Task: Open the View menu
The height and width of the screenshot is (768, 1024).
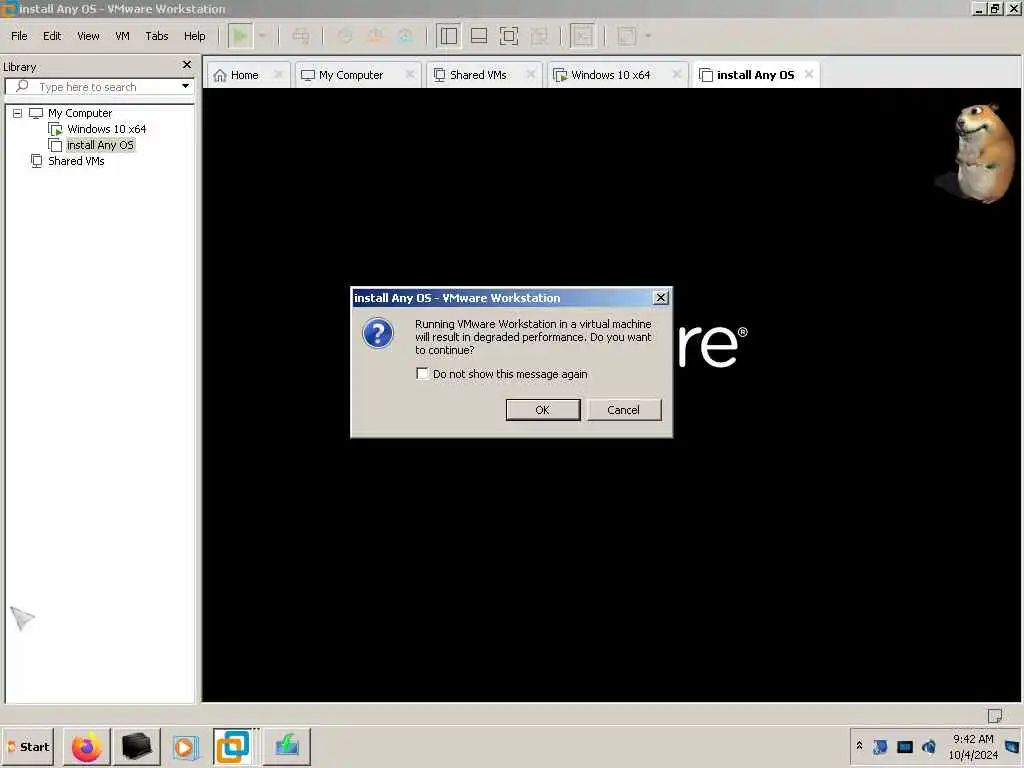Action: [88, 36]
